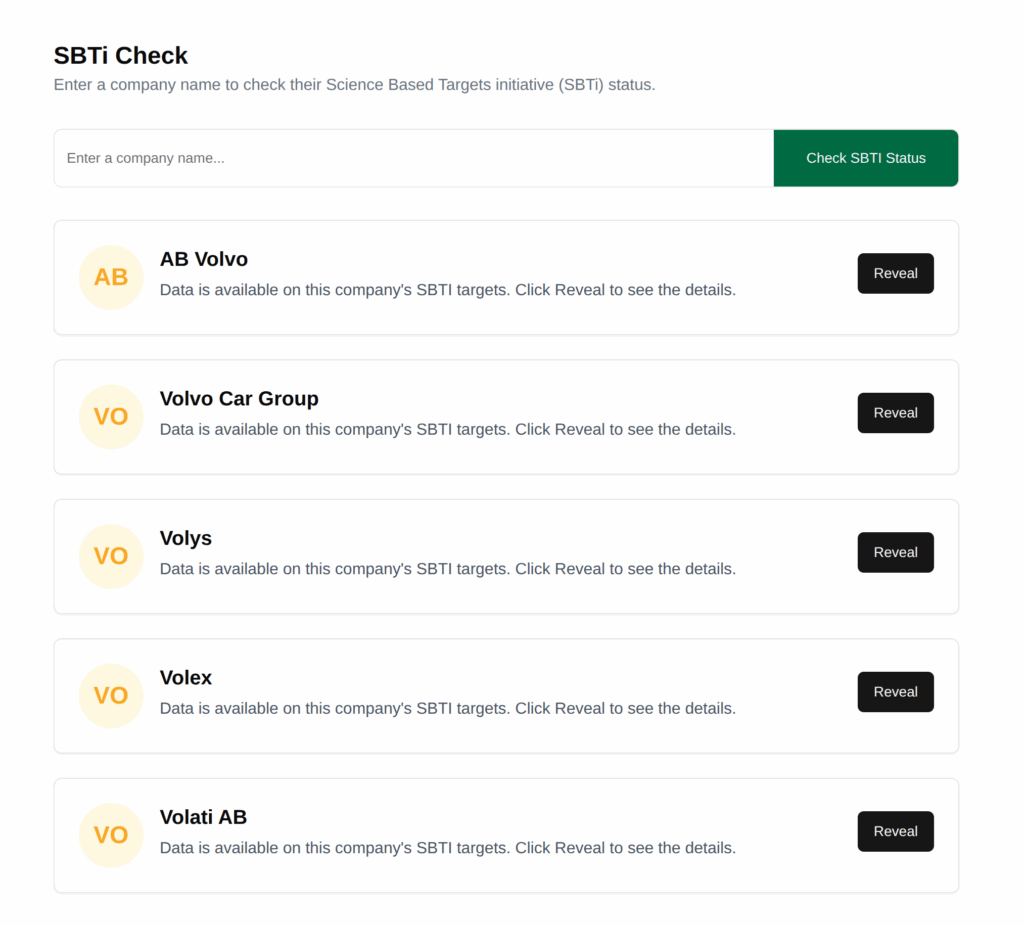Reveal details for Volvo Car Group

(895, 412)
